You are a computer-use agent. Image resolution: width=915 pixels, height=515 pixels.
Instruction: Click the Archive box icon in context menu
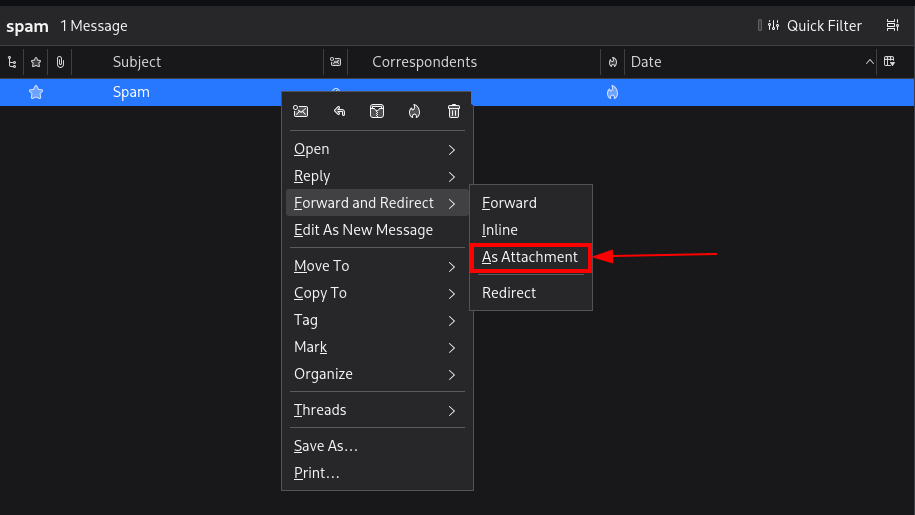(377, 111)
